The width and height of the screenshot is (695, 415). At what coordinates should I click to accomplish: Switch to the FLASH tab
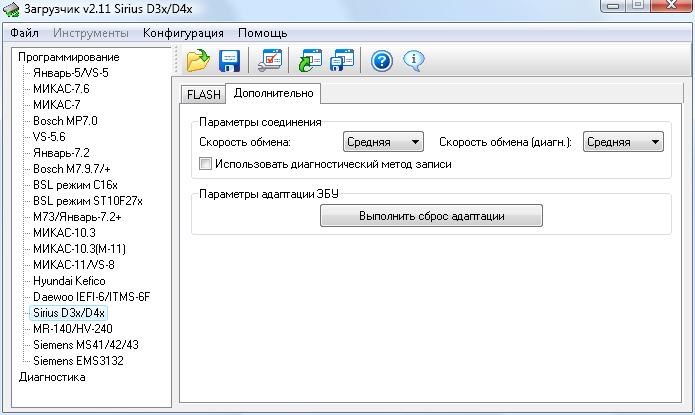[204, 94]
